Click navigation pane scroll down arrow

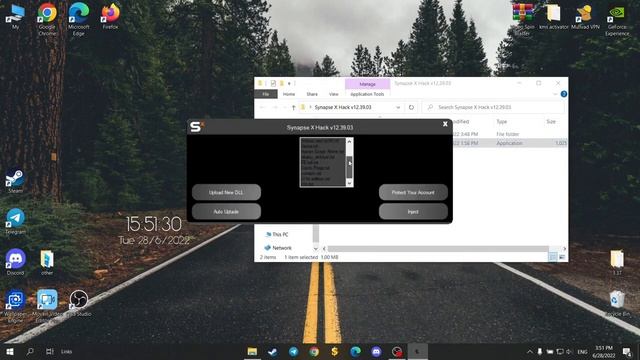tap(316, 248)
